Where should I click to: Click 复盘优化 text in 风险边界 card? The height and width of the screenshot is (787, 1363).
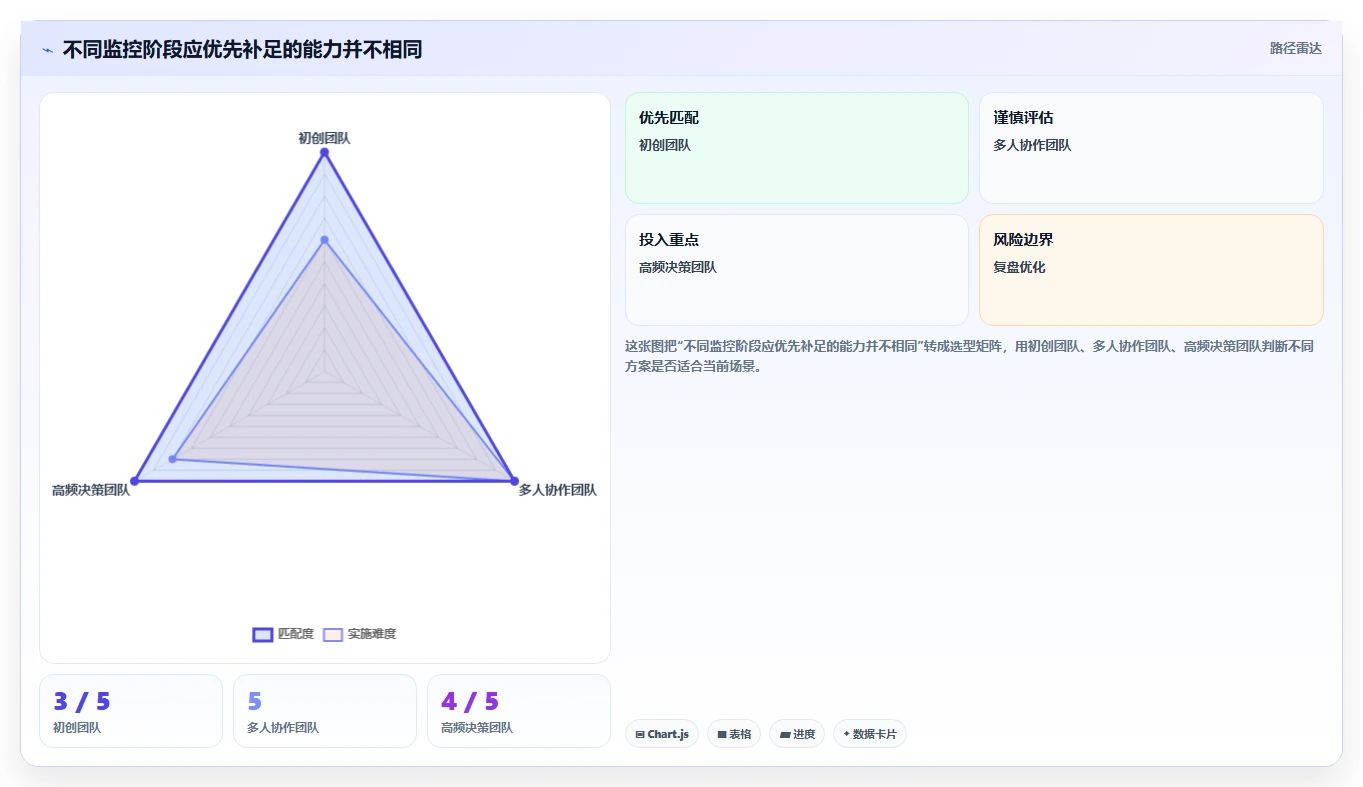coord(1019,267)
